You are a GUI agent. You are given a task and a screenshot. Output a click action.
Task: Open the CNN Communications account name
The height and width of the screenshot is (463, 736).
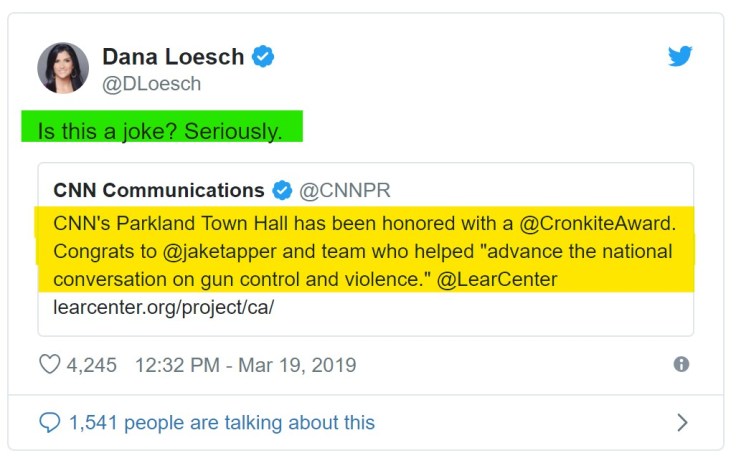coord(159,190)
